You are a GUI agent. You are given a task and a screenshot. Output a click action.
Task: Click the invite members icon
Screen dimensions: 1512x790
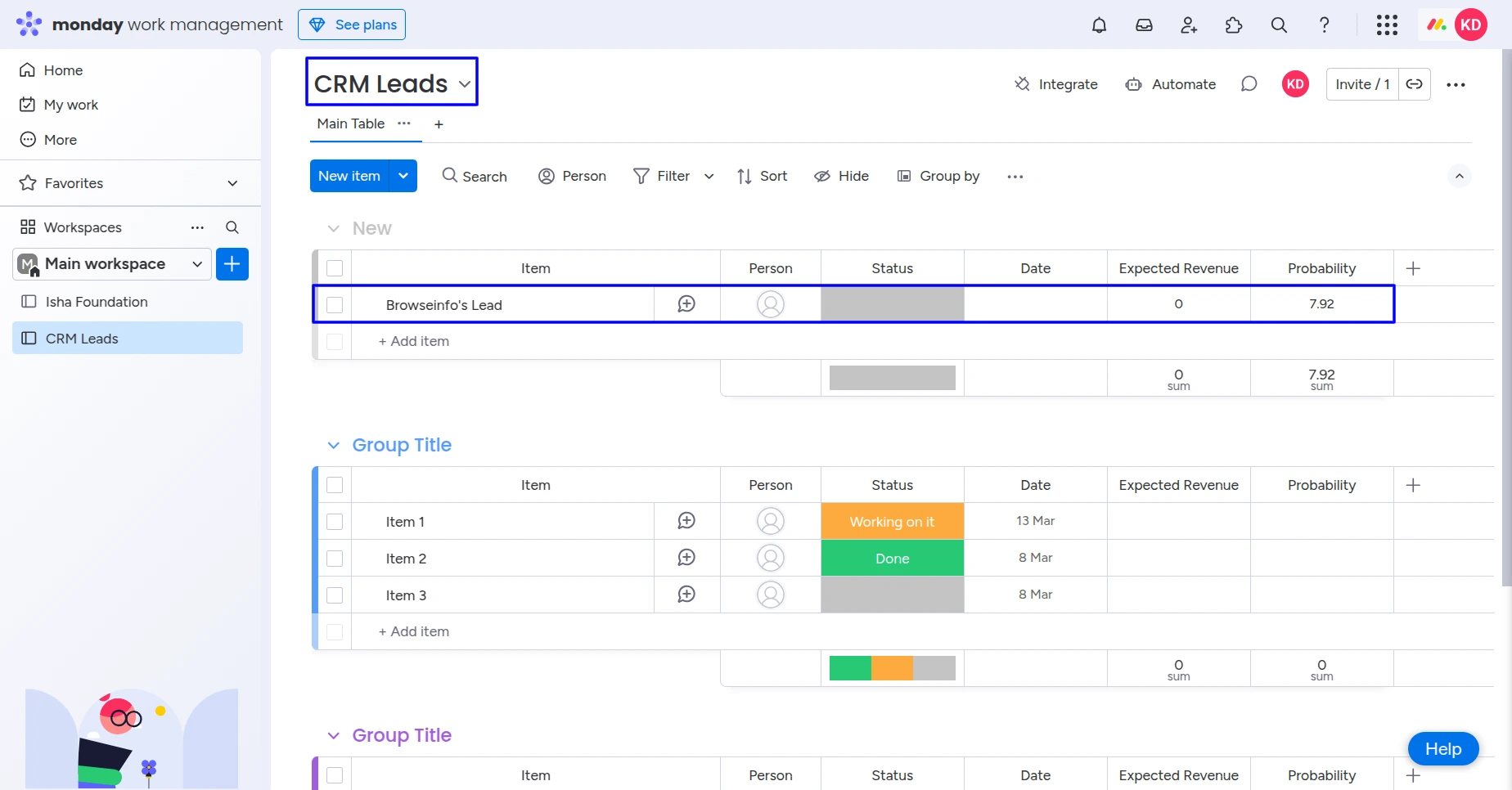[x=1189, y=25]
